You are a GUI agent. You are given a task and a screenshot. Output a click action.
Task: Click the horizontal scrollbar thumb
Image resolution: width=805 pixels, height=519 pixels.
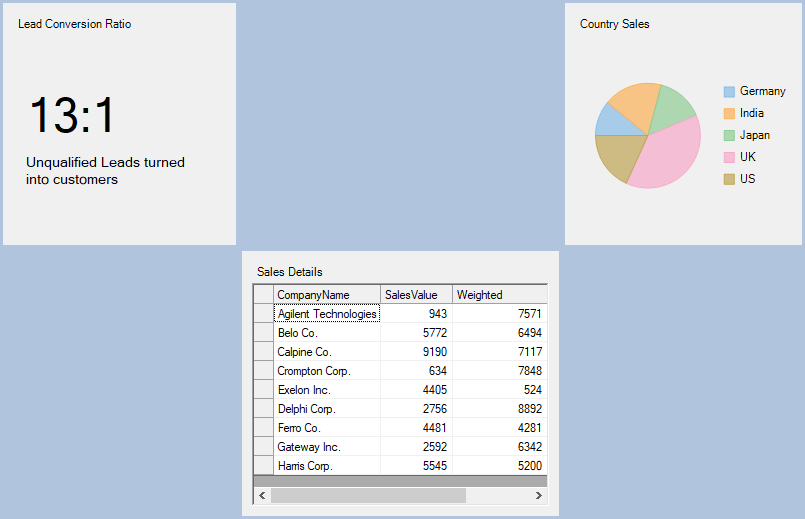368,496
